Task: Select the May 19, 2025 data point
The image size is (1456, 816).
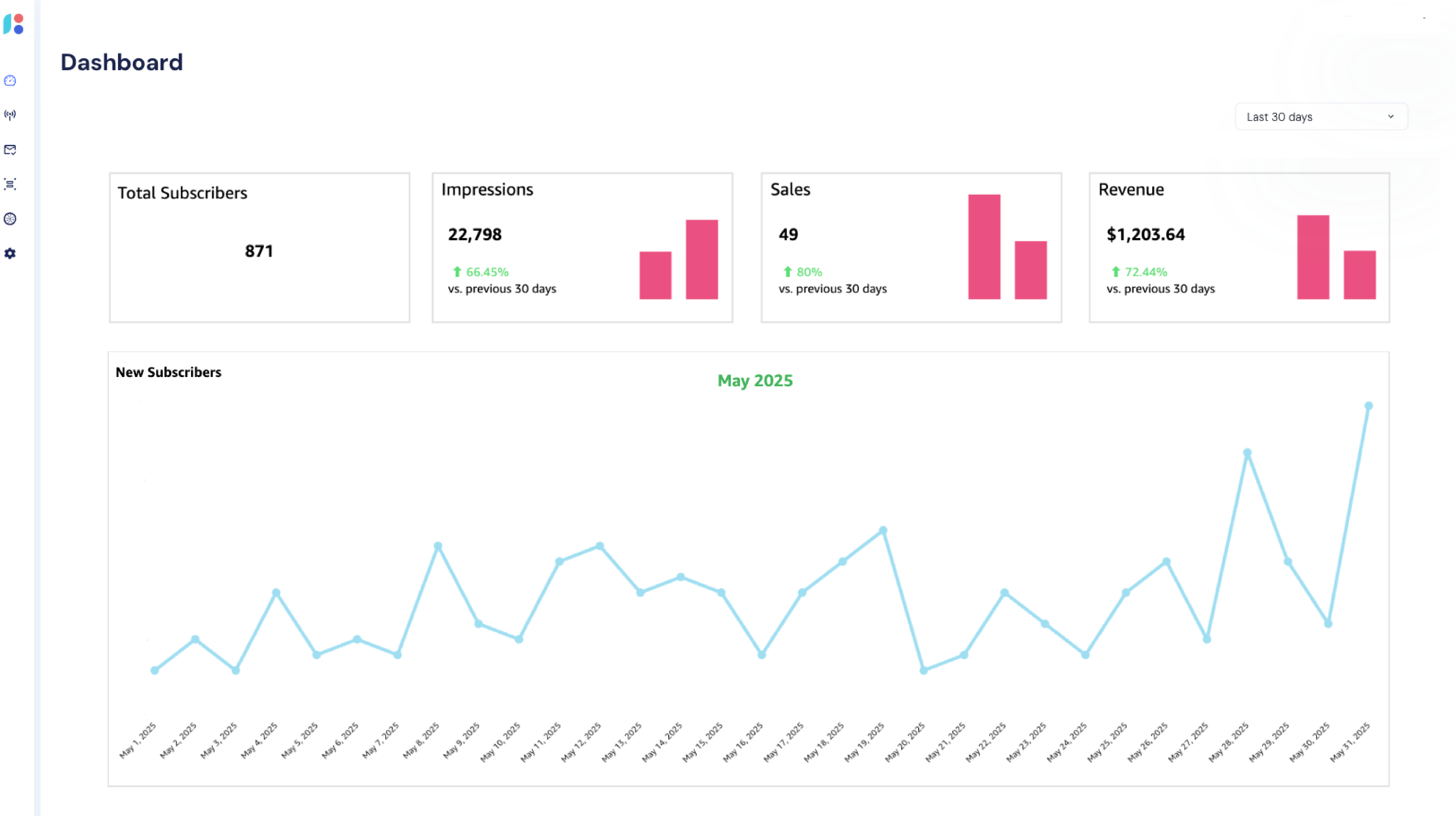Action: tap(883, 530)
